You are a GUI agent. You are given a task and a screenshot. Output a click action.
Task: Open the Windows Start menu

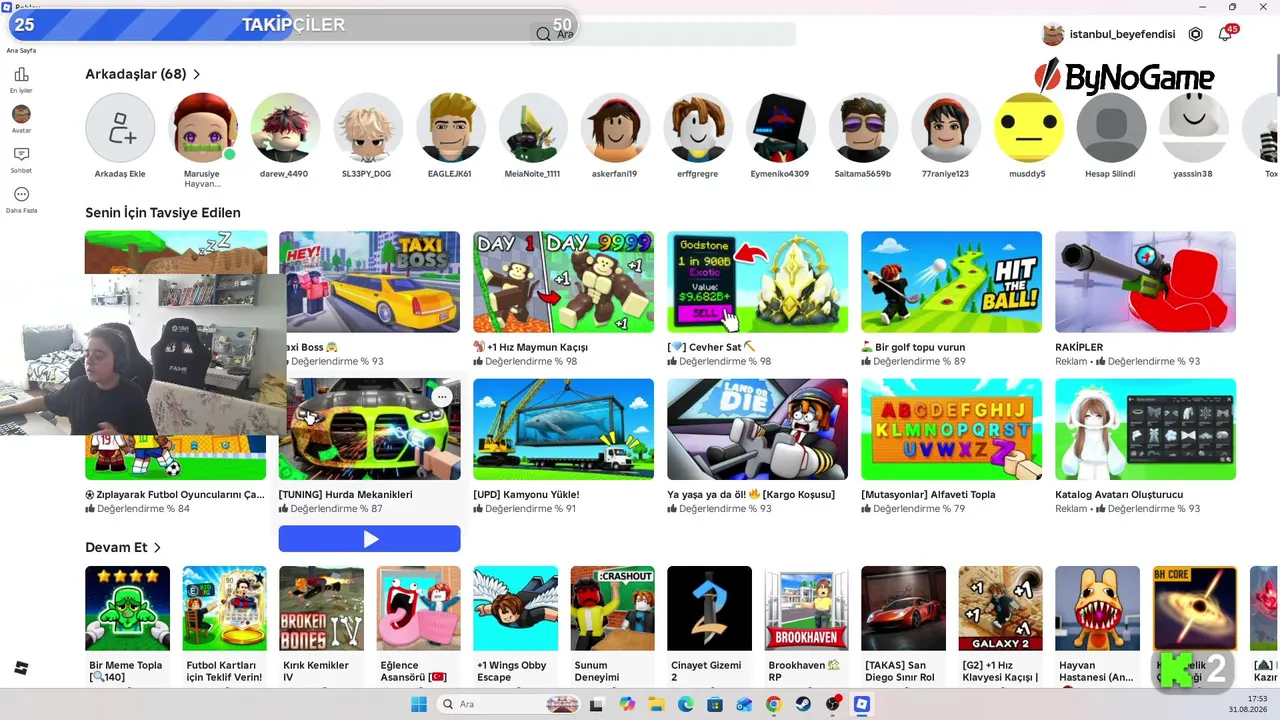pyautogui.click(x=419, y=705)
